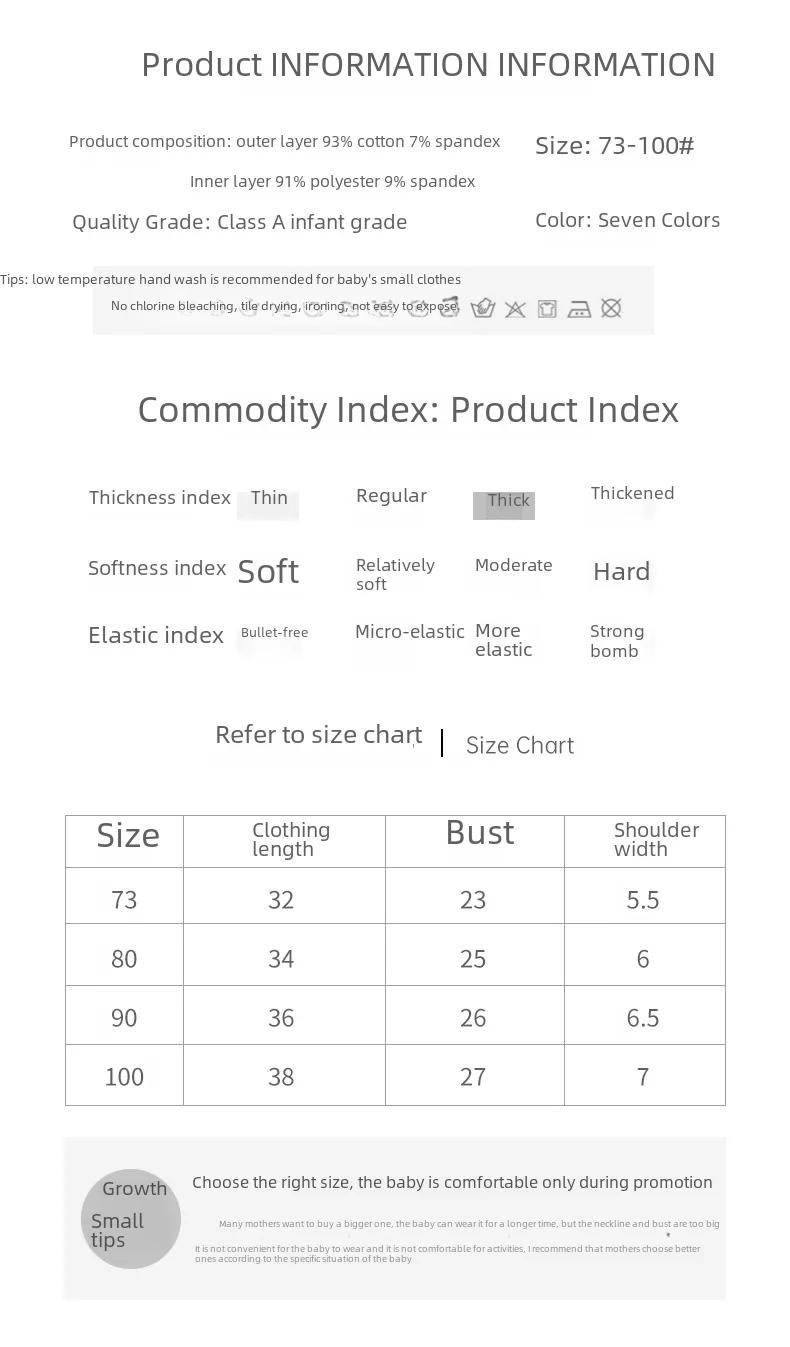Click the ironing care symbol
Viewport: 790px width, 1347px height.
click(579, 309)
